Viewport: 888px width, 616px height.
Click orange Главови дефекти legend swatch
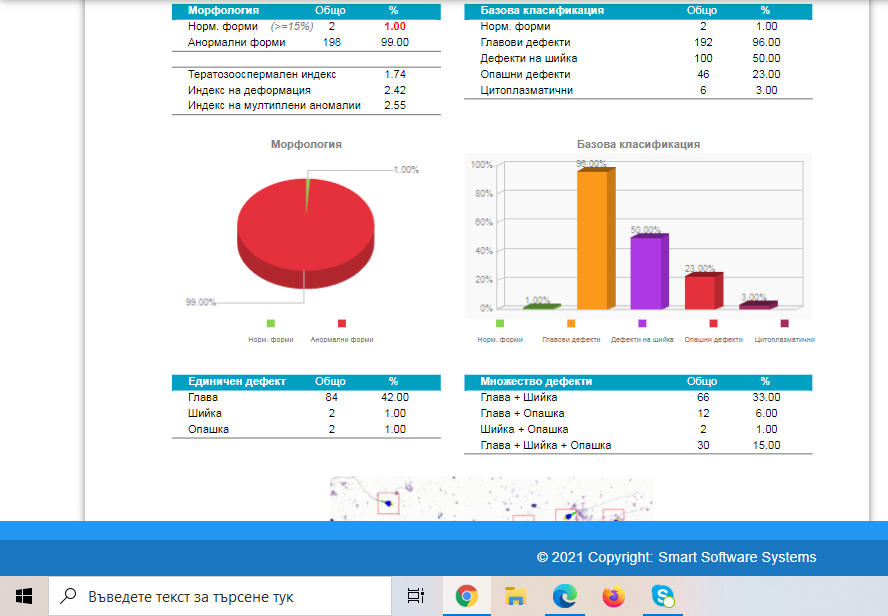(571, 323)
